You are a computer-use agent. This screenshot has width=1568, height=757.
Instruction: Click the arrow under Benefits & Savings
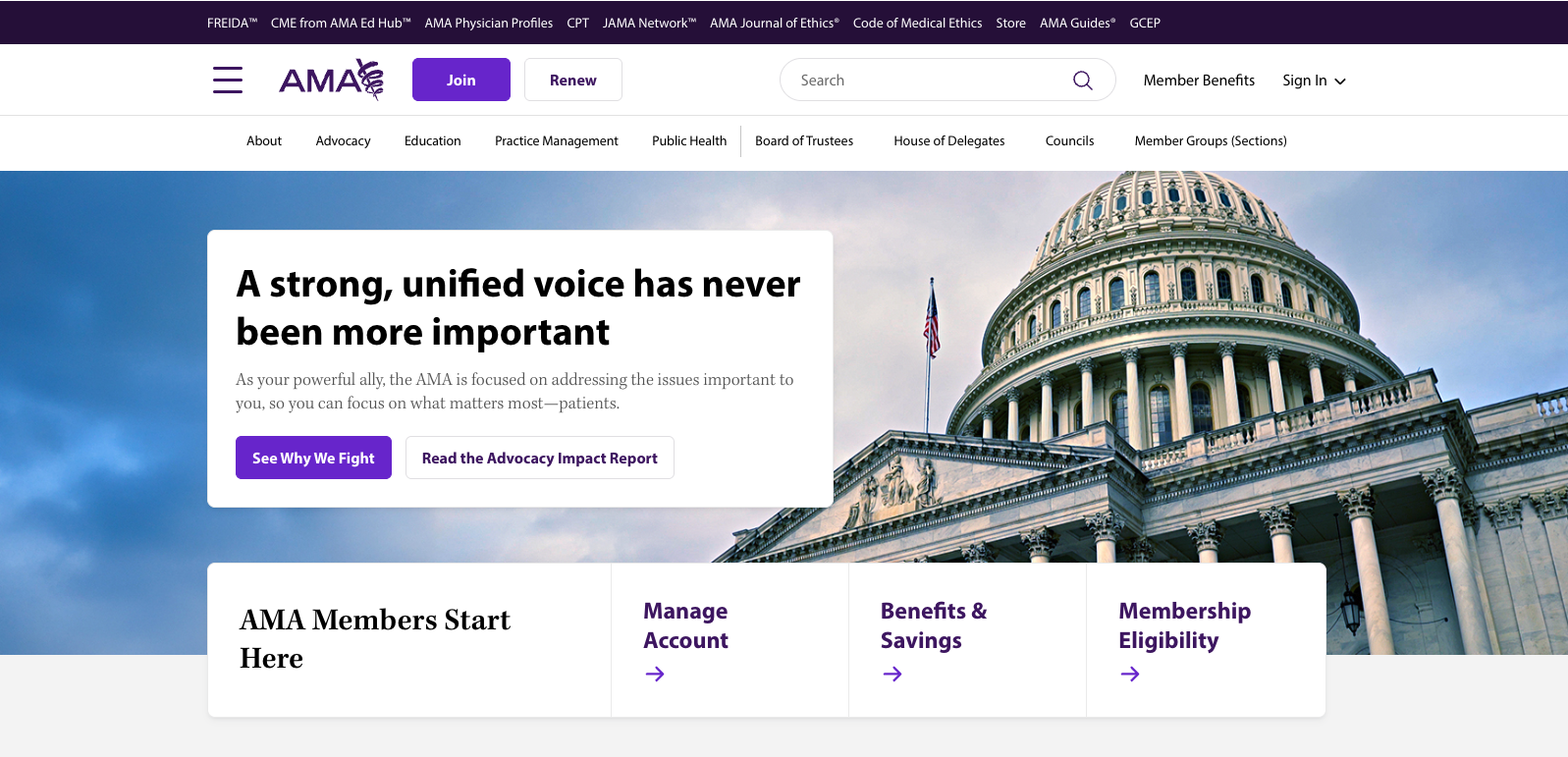pyautogui.click(x=892, y=674)
